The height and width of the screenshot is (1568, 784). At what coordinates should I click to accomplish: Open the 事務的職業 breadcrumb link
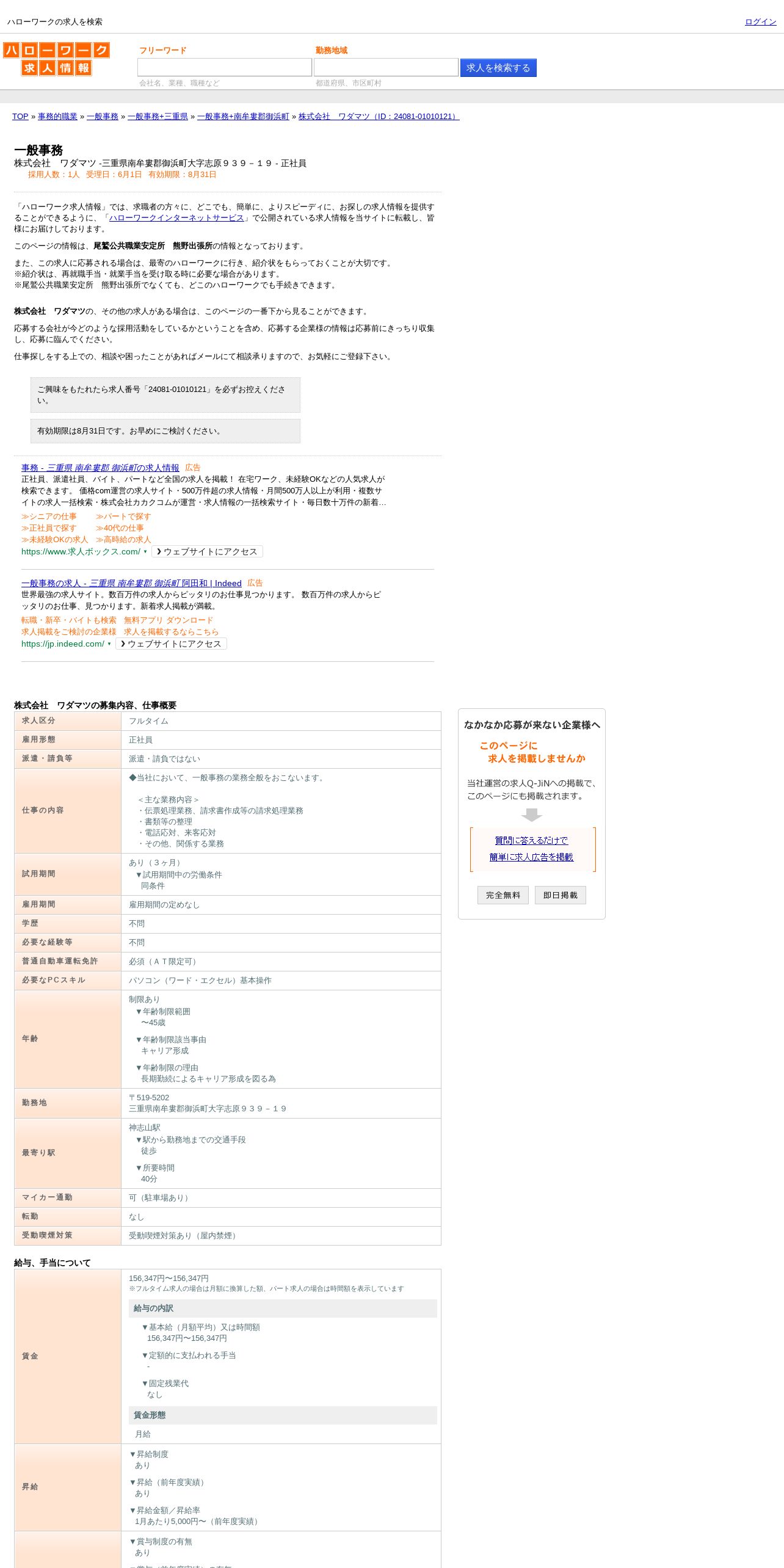click(57, 117)
